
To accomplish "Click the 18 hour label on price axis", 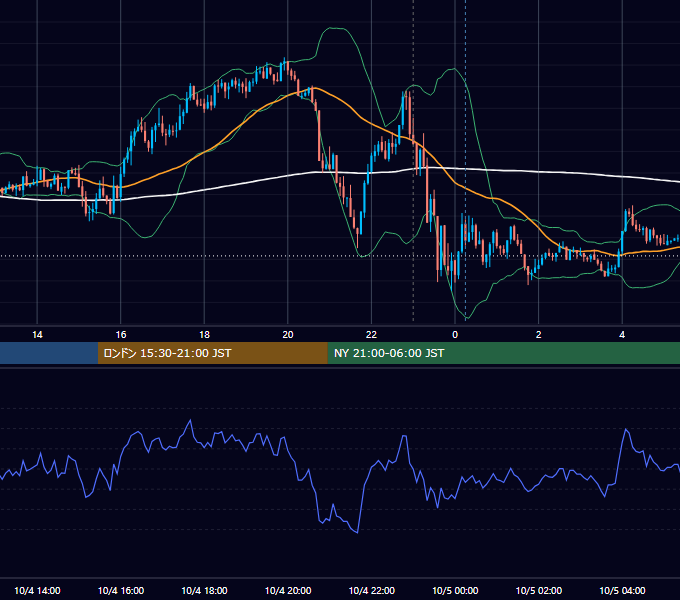I will [204, 335].
